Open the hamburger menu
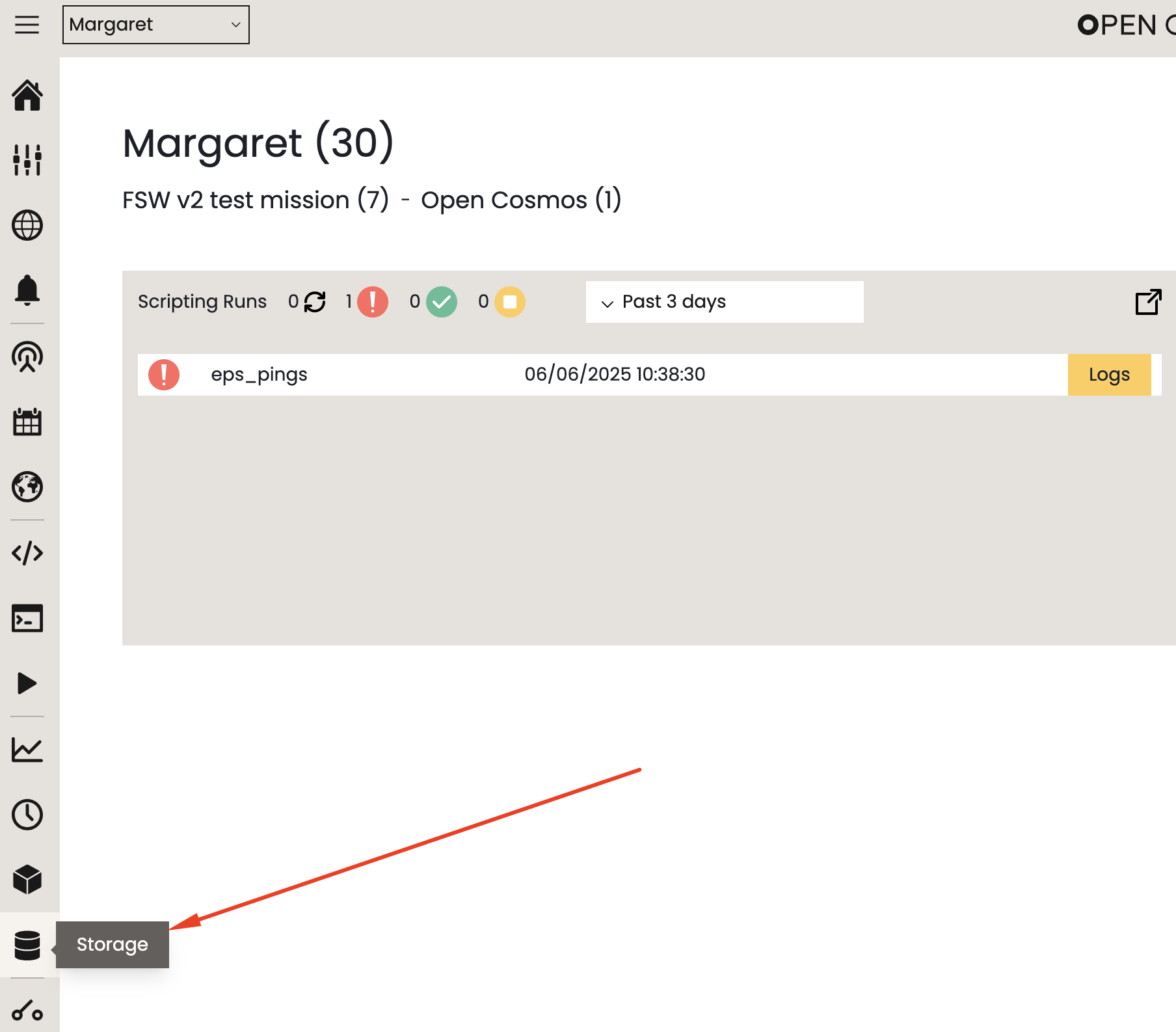The width and height of the screenshot is (1176, 1032). [x=27, y=25]
